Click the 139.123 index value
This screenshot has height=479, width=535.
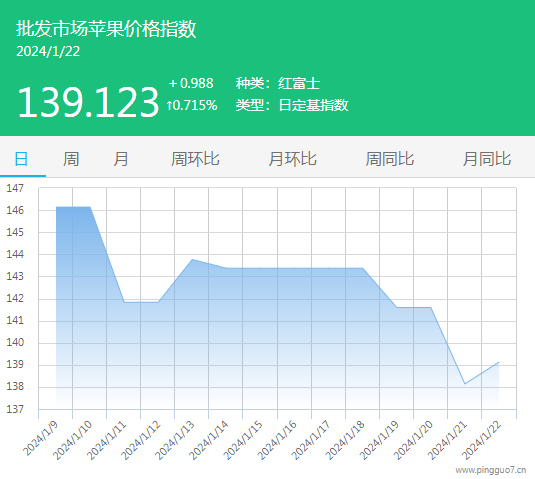88,102
